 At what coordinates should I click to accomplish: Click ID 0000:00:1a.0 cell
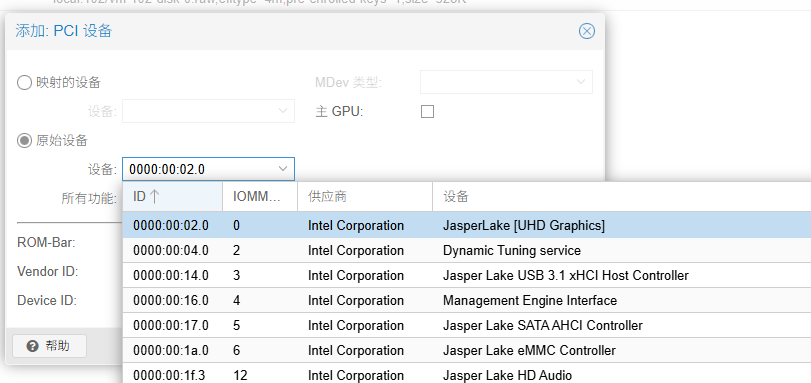tap(171, 350)
